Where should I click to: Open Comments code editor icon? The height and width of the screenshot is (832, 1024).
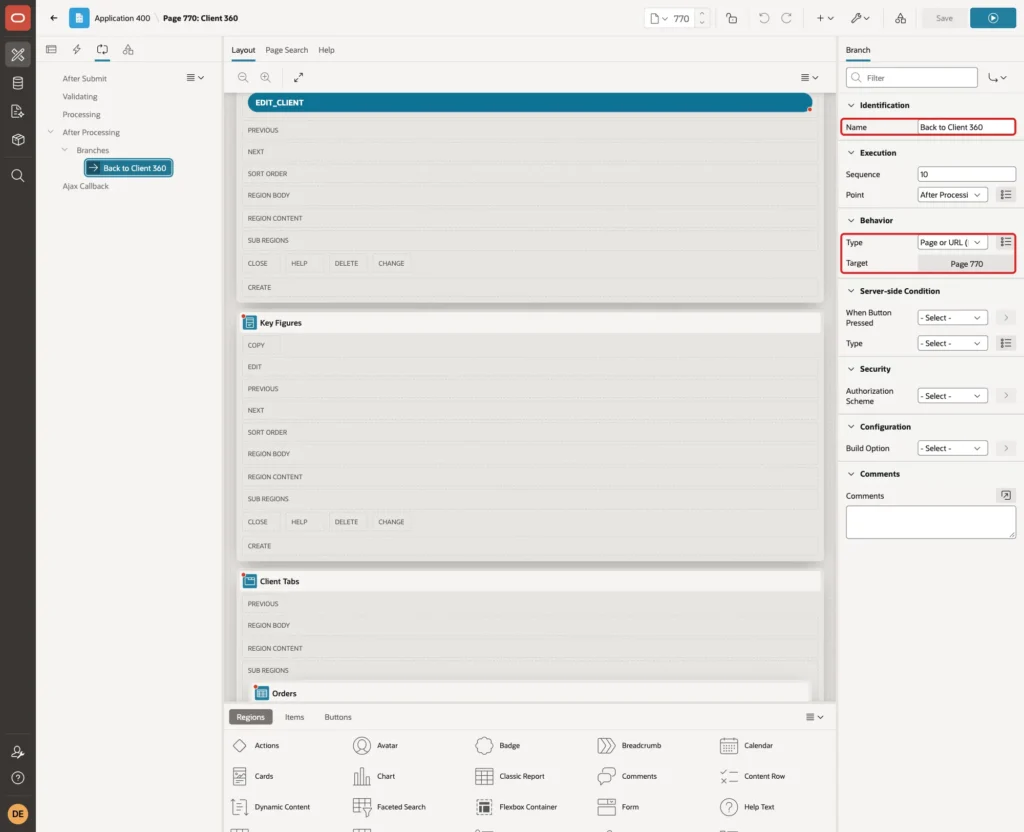tap(1006, 496)
